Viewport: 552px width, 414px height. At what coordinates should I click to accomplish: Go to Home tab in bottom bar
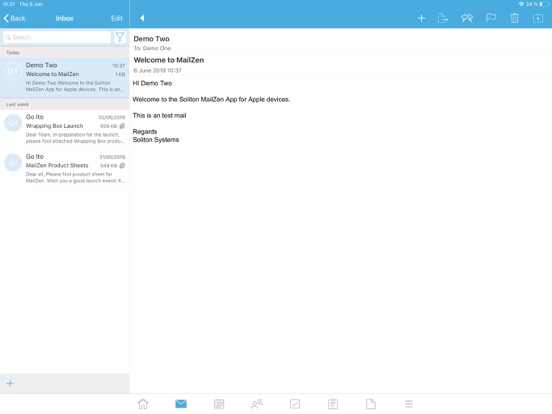tap(143, 403)
